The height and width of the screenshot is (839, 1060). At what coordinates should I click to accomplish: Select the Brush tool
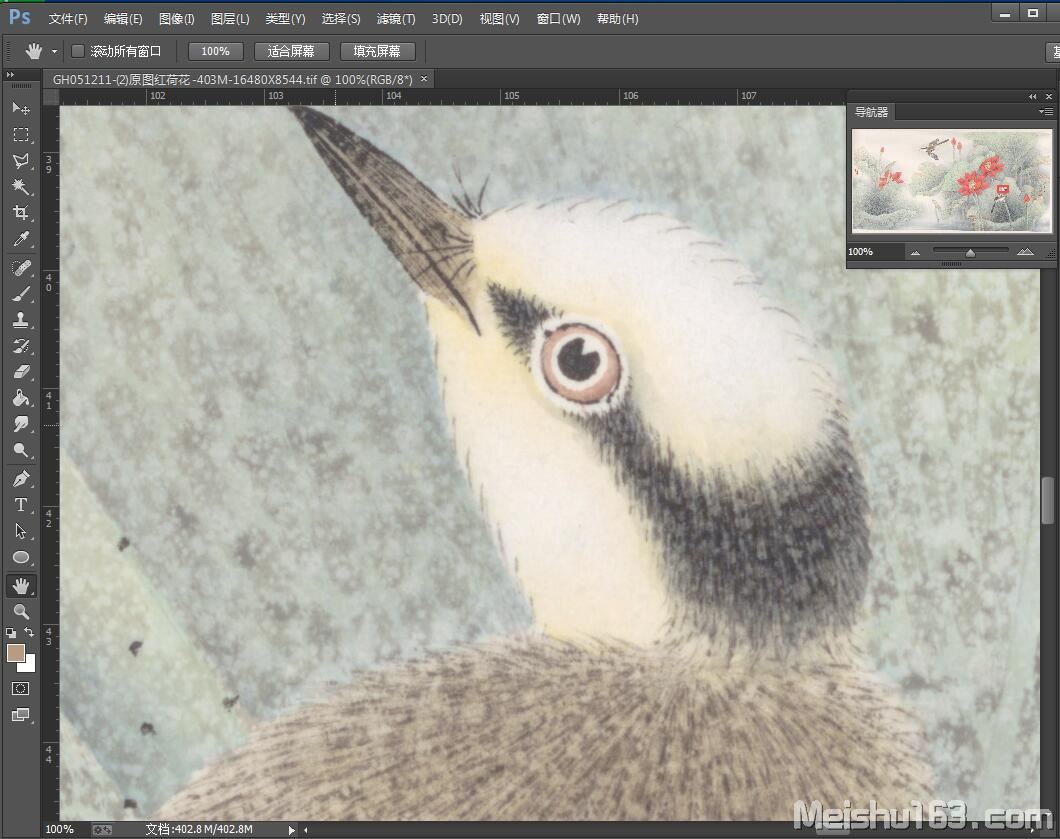pyautogui.click(x=21, y=294)
